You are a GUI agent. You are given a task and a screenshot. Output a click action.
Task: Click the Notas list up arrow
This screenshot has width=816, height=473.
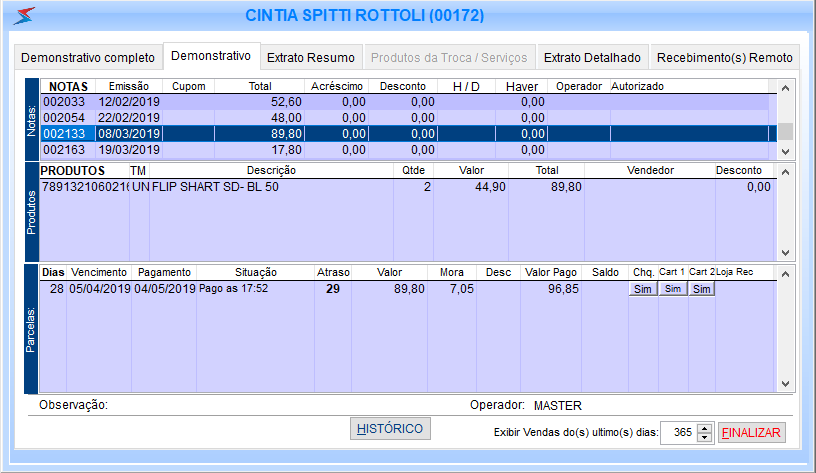(x=785, y=88)
